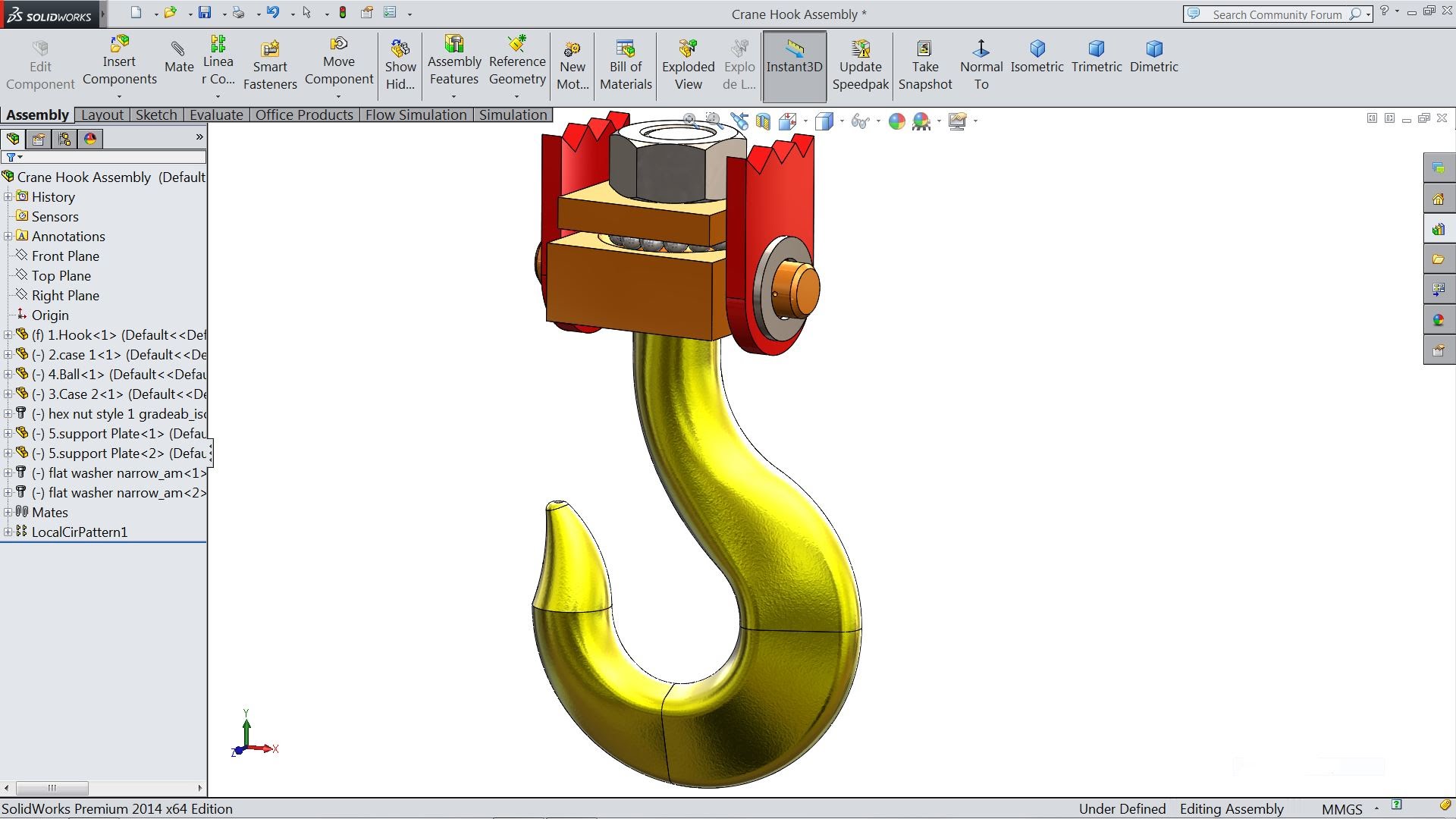Open Insert Components dropdown arrow
Image resolution: width=1456 pixels, height=819 pixels.
click(119, 96)
